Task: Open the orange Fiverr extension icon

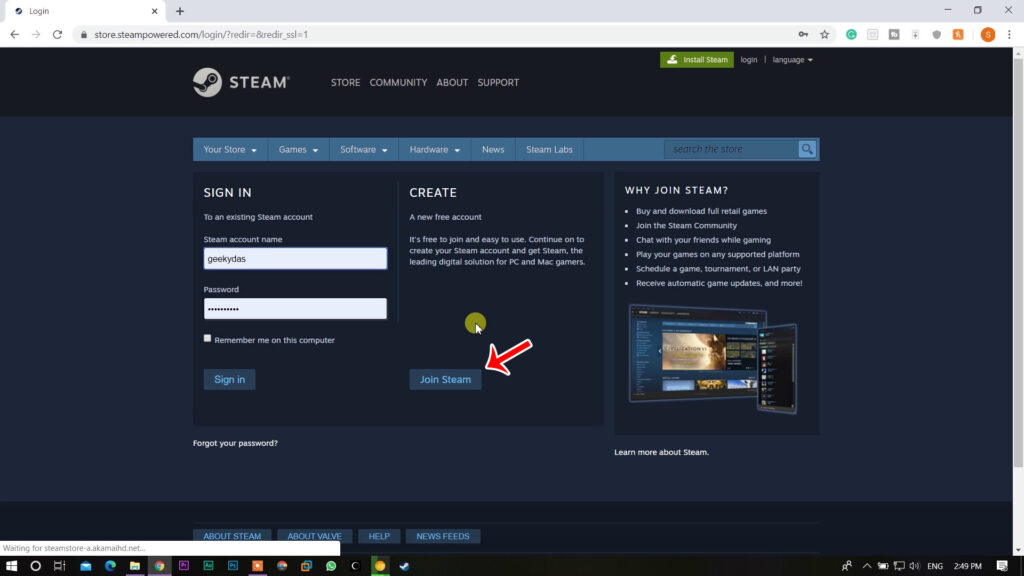Action: pos(958,35)
